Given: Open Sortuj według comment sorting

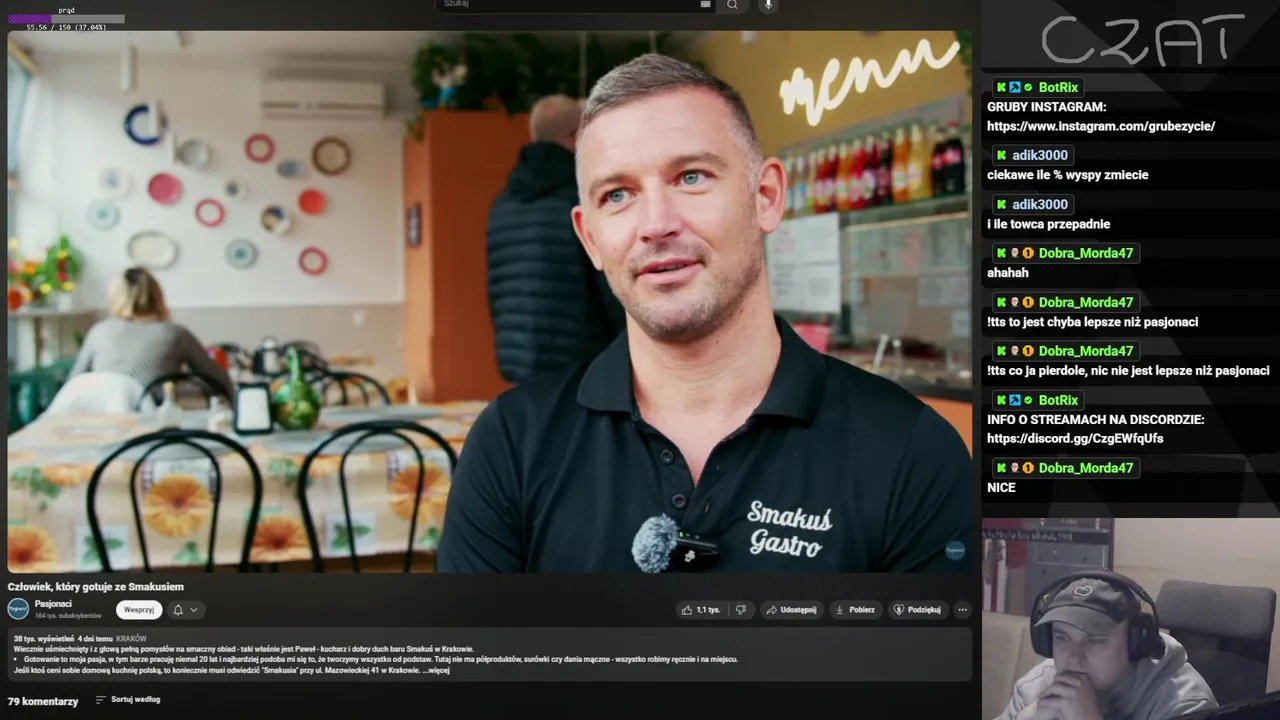Looking at the screenshot, I should pos(128,700).
